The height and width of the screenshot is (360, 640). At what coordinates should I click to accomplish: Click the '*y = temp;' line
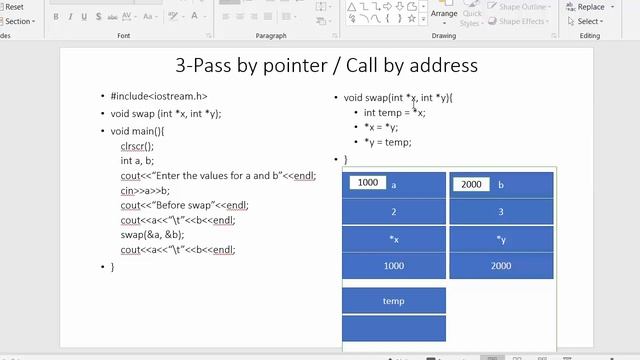(x=387, y=142)
